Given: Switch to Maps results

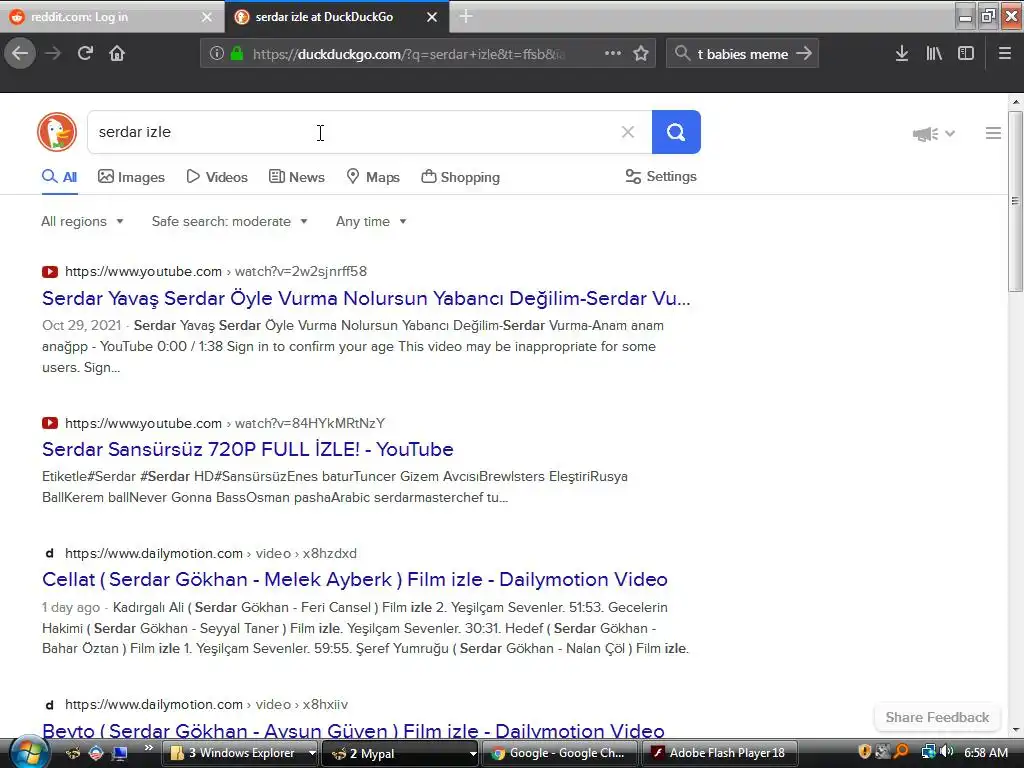Looking at the screenshot, I should coord(373,177).
